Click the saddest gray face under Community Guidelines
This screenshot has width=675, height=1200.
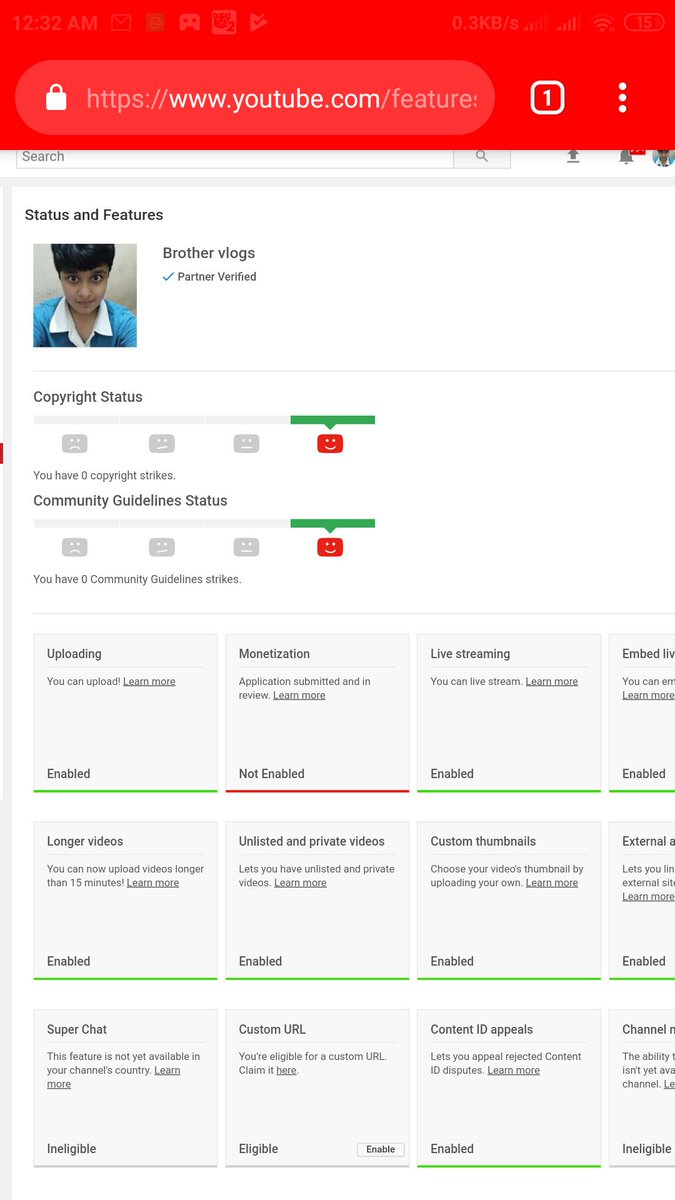74,547
